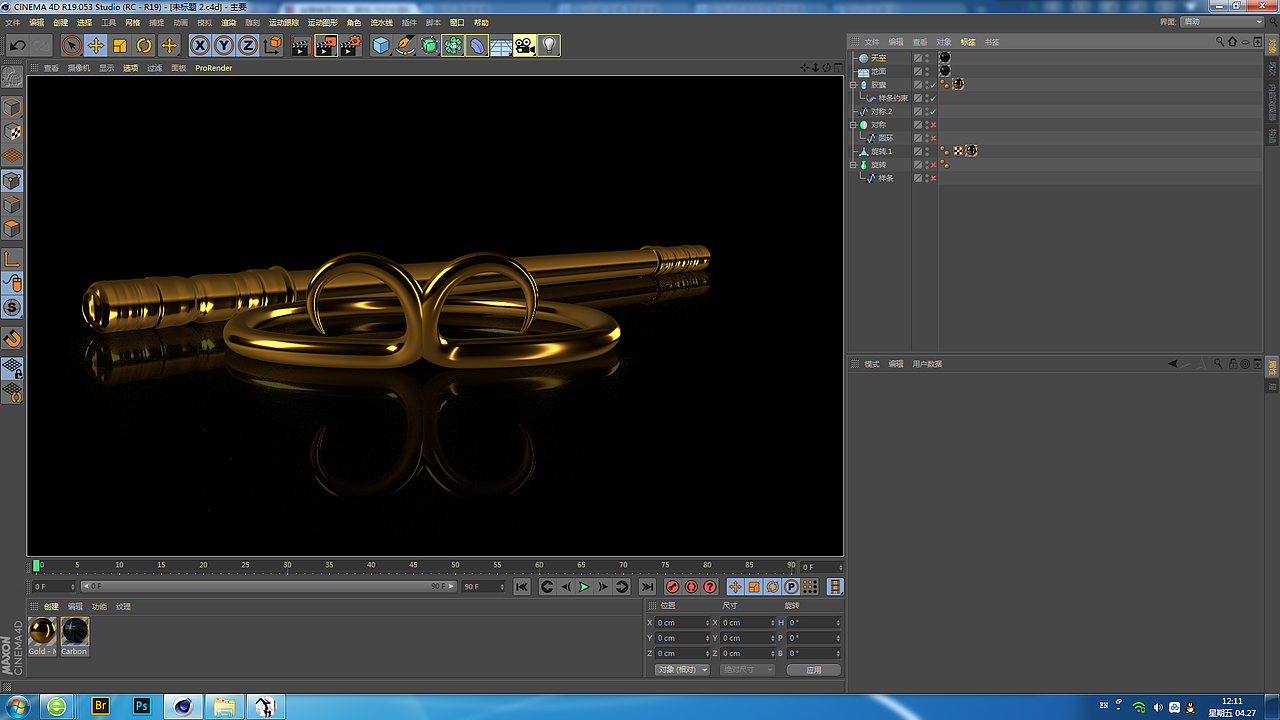Open the Floor environment grid icon

tap(501, 45)
